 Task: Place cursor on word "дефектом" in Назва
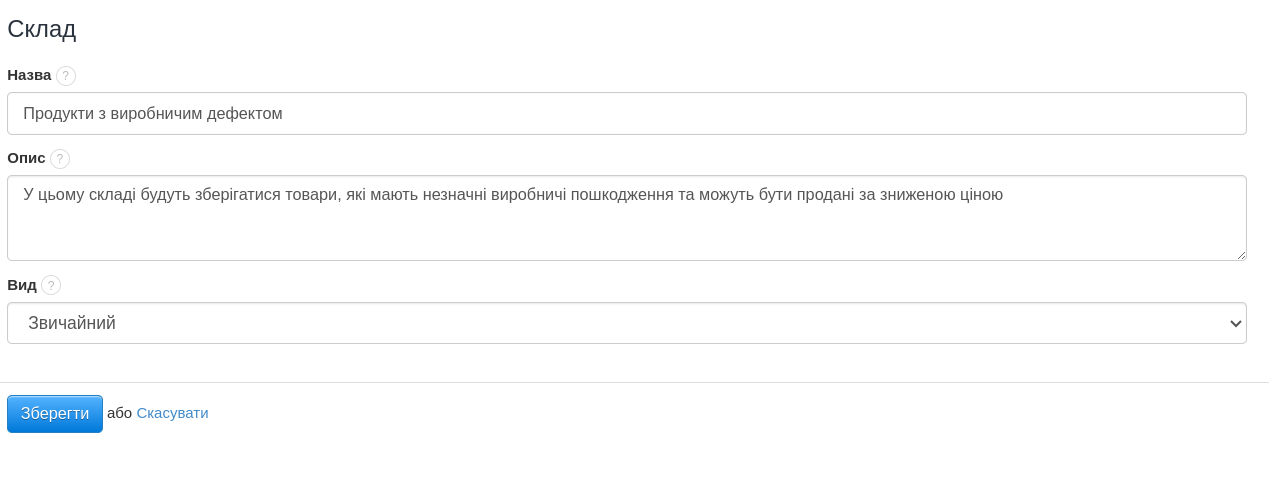click(244, 114)
